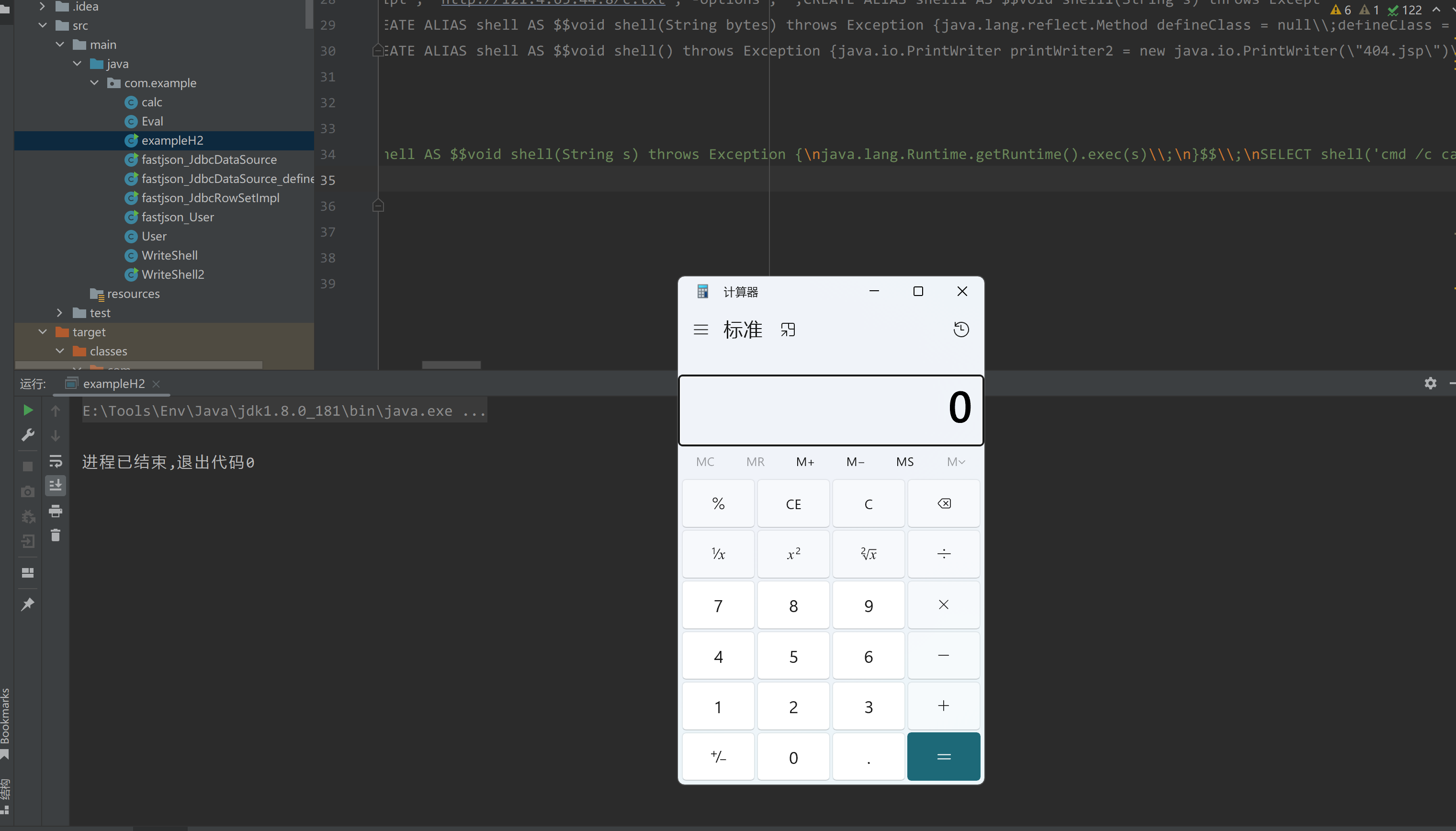Click the editor horizontal scrollbar thumb
This screenshot has width=1456, height=831.
451,364
